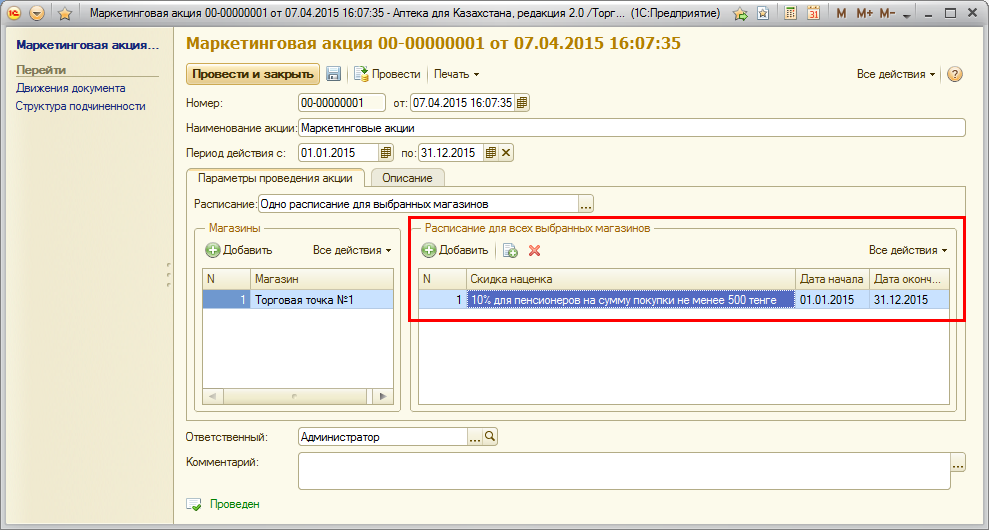Click the copy row icon beside Добавить
The width and height of the screenshot is (989, 530).
click(510, 250)
